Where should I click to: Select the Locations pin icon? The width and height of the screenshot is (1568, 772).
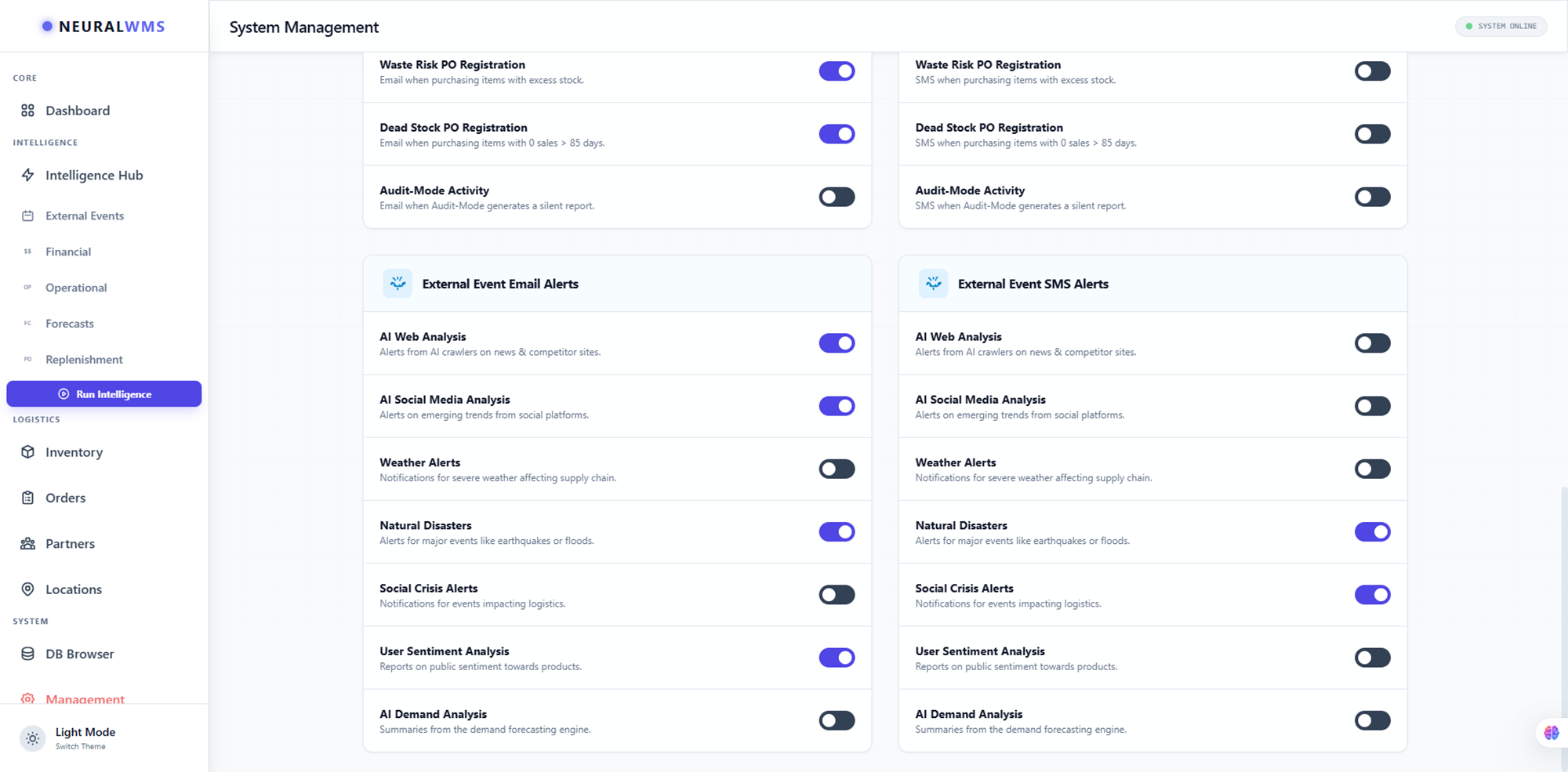[27, 589]
